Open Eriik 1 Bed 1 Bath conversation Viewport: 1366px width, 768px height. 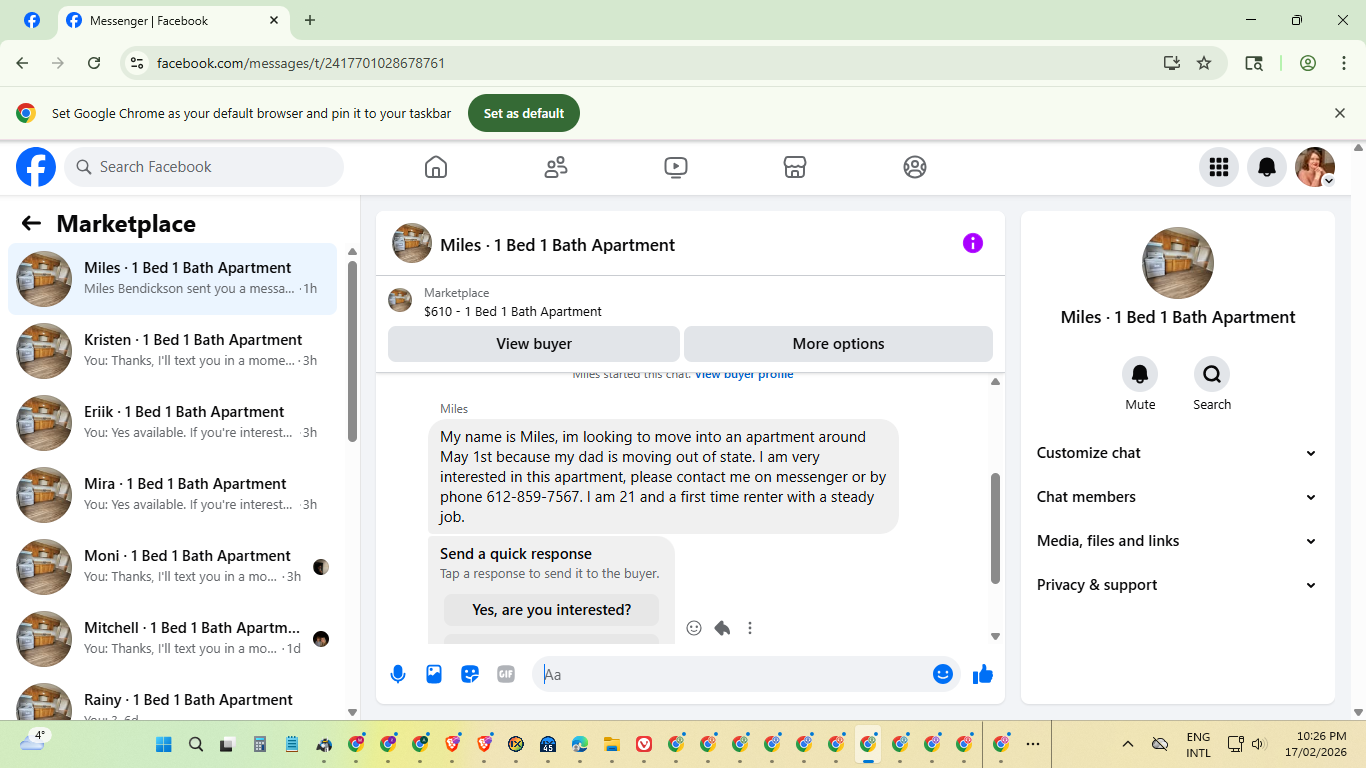[173, 423]
